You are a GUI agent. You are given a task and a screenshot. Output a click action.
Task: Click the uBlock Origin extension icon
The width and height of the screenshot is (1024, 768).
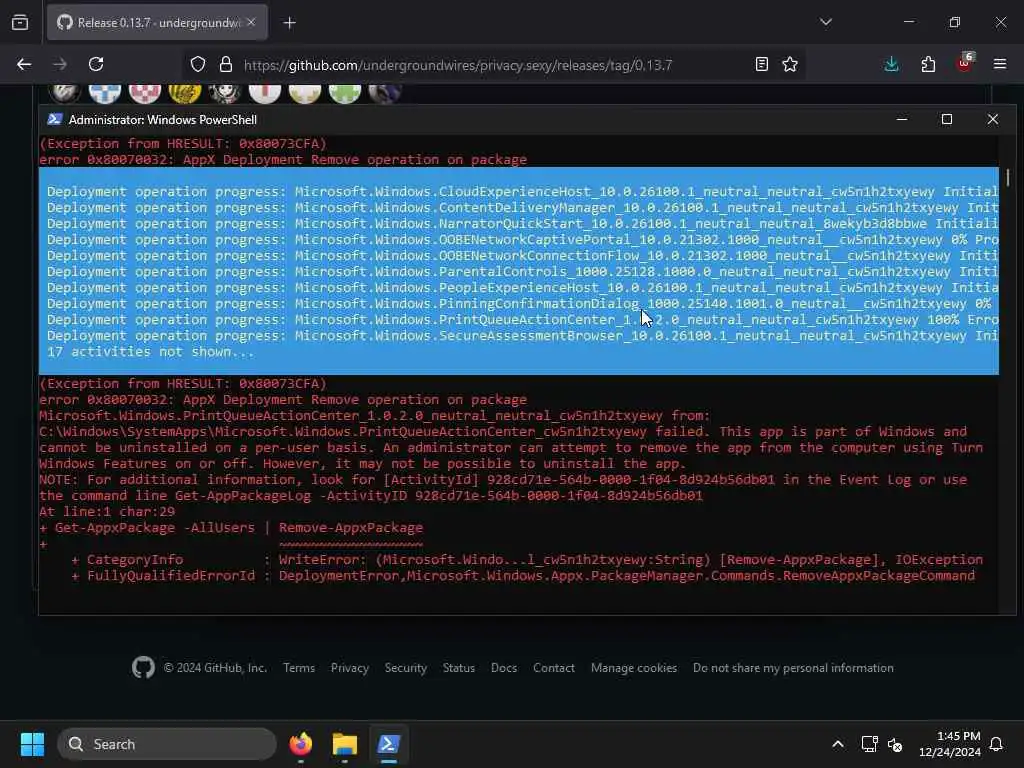[965, 63]
